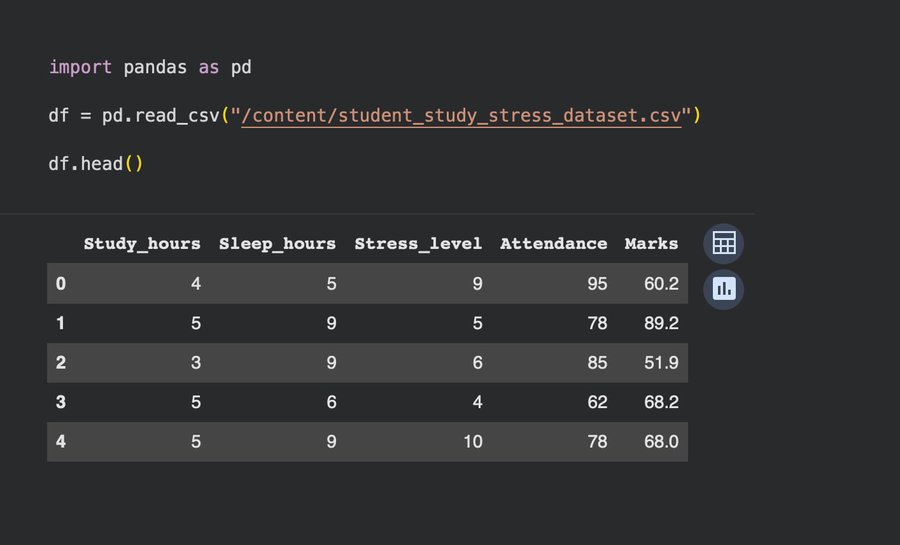Select row index 0 in the table
Image resolution: width=900 pixels, height=545 pixels.
(x=61, y=284)
